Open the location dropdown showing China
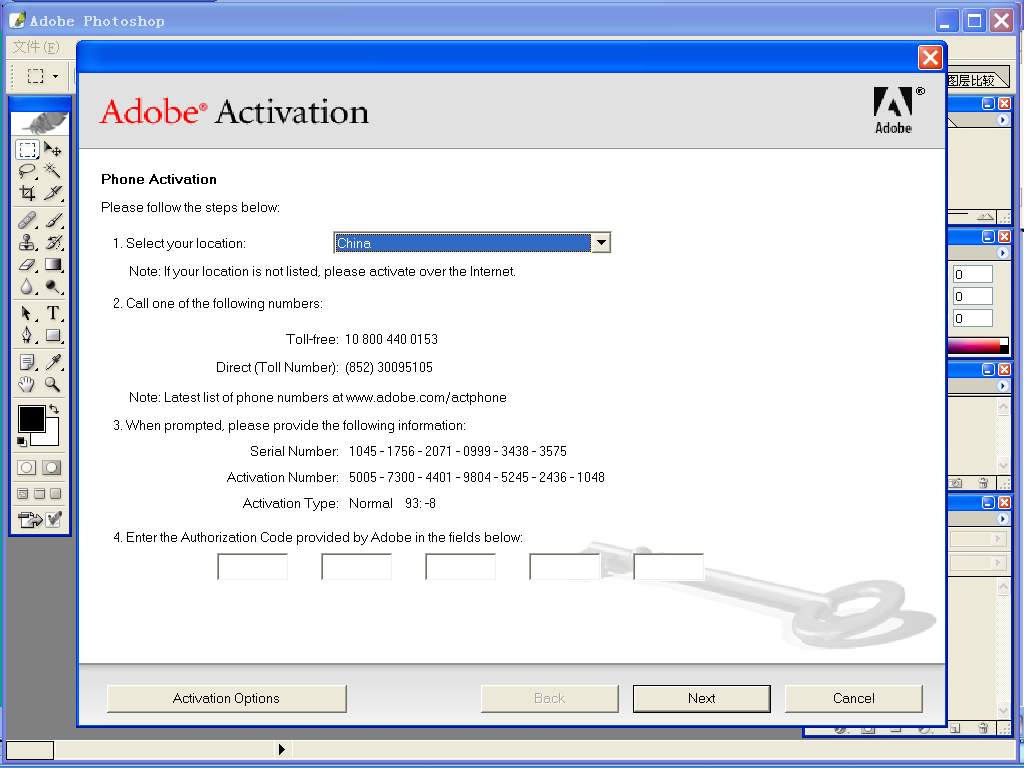 (601, 243)
